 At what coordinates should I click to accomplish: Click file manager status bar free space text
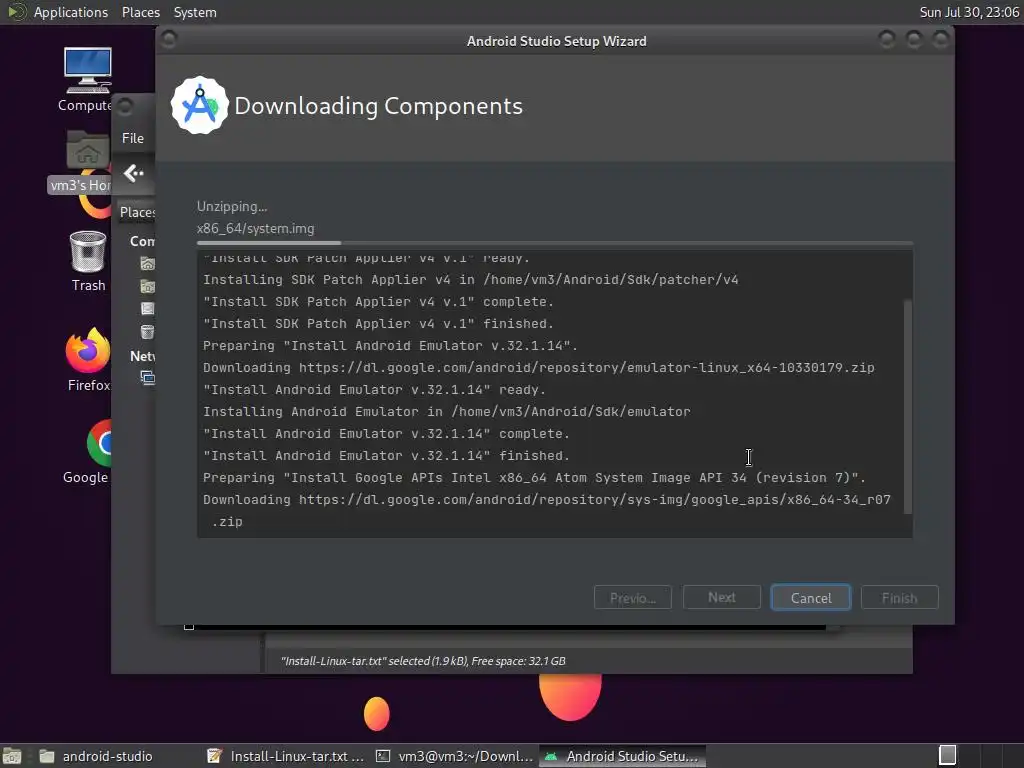pyautogui.click(x=519, y=661)
